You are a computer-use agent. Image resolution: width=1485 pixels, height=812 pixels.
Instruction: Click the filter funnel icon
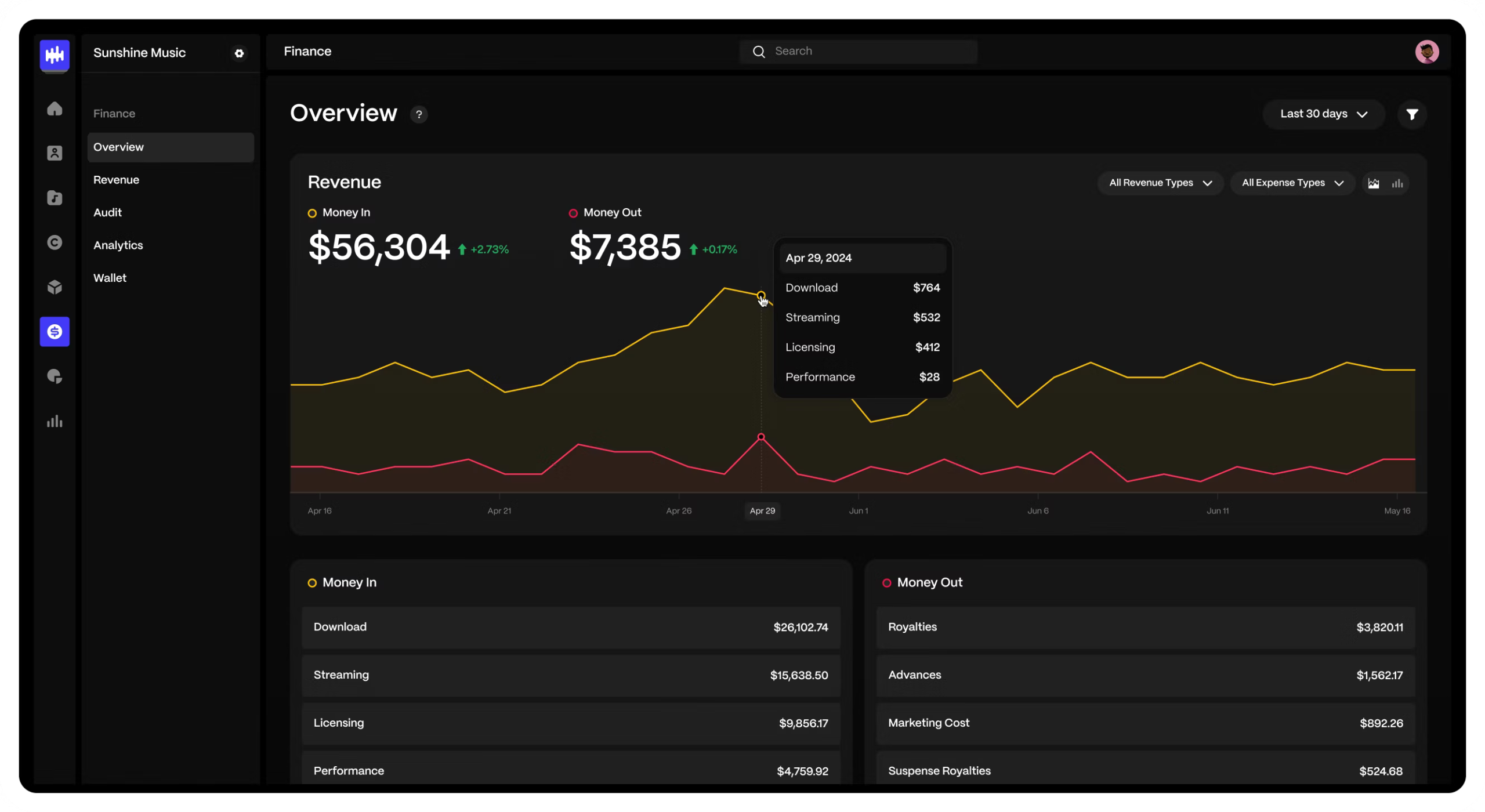(1412, 114)
